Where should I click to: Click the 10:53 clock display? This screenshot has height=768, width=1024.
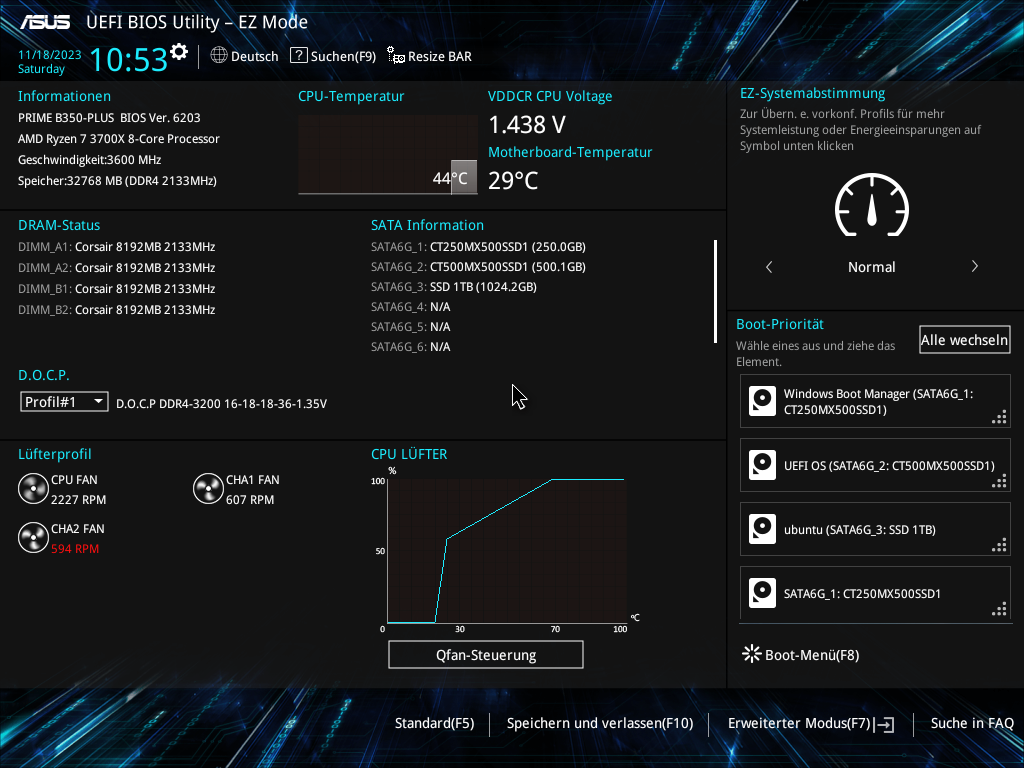click(129, 59)
